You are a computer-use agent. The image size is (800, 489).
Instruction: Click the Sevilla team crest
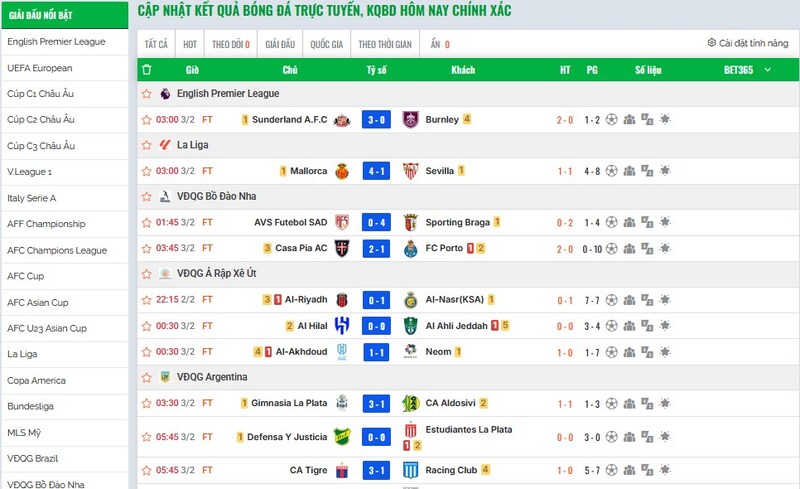pos(409,171)
